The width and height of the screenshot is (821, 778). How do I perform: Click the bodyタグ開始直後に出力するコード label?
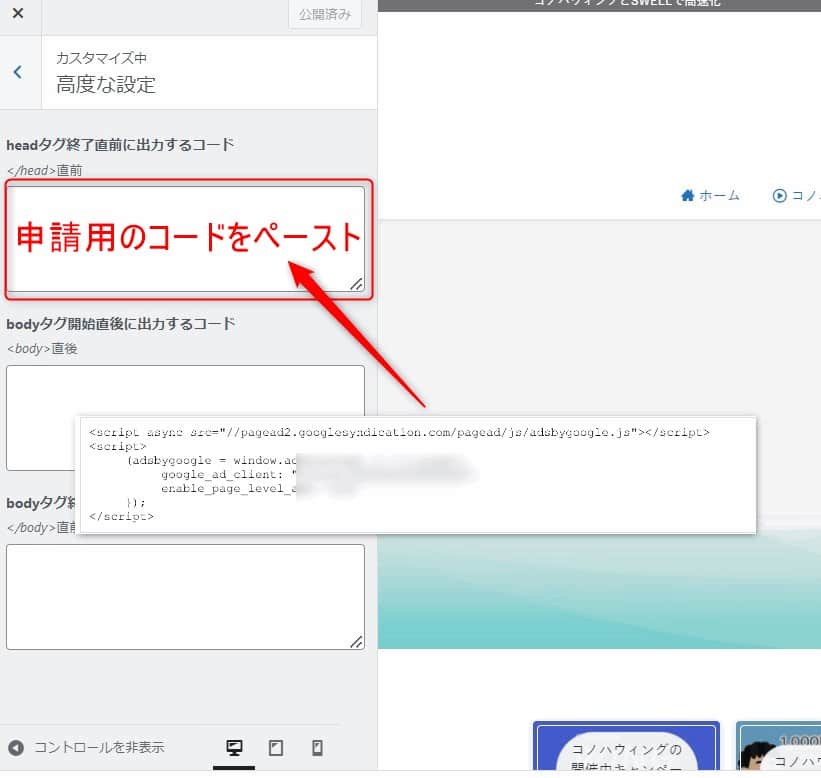point(120,324)
